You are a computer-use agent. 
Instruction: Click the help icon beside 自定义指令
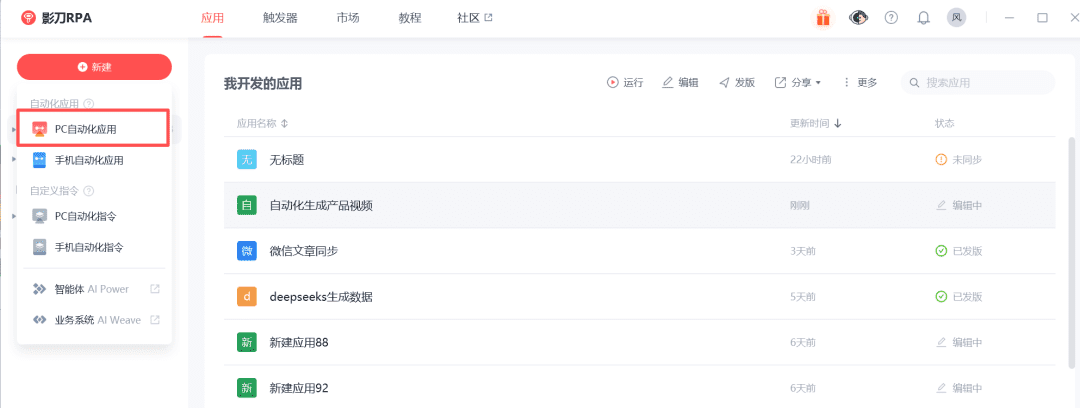[x=89, y=190]
